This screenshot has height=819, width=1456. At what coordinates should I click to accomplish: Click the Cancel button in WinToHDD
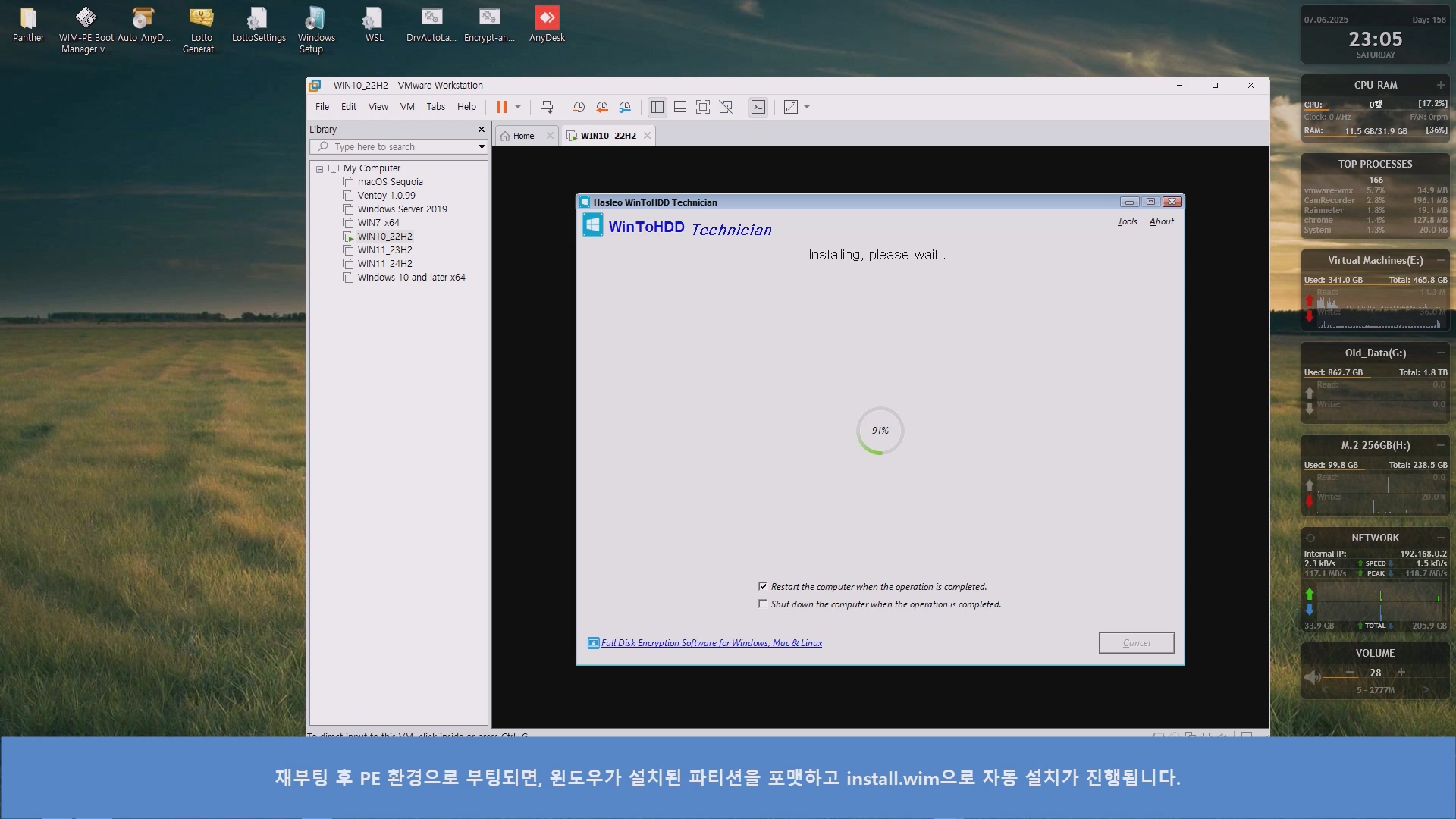[1136, 643]
